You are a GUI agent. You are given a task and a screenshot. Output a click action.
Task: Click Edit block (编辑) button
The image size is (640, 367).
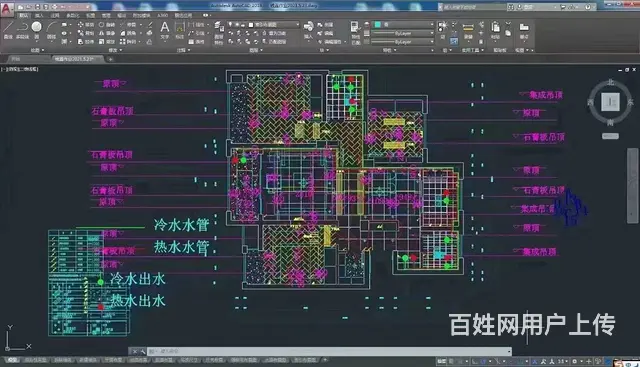coord(325,33)
